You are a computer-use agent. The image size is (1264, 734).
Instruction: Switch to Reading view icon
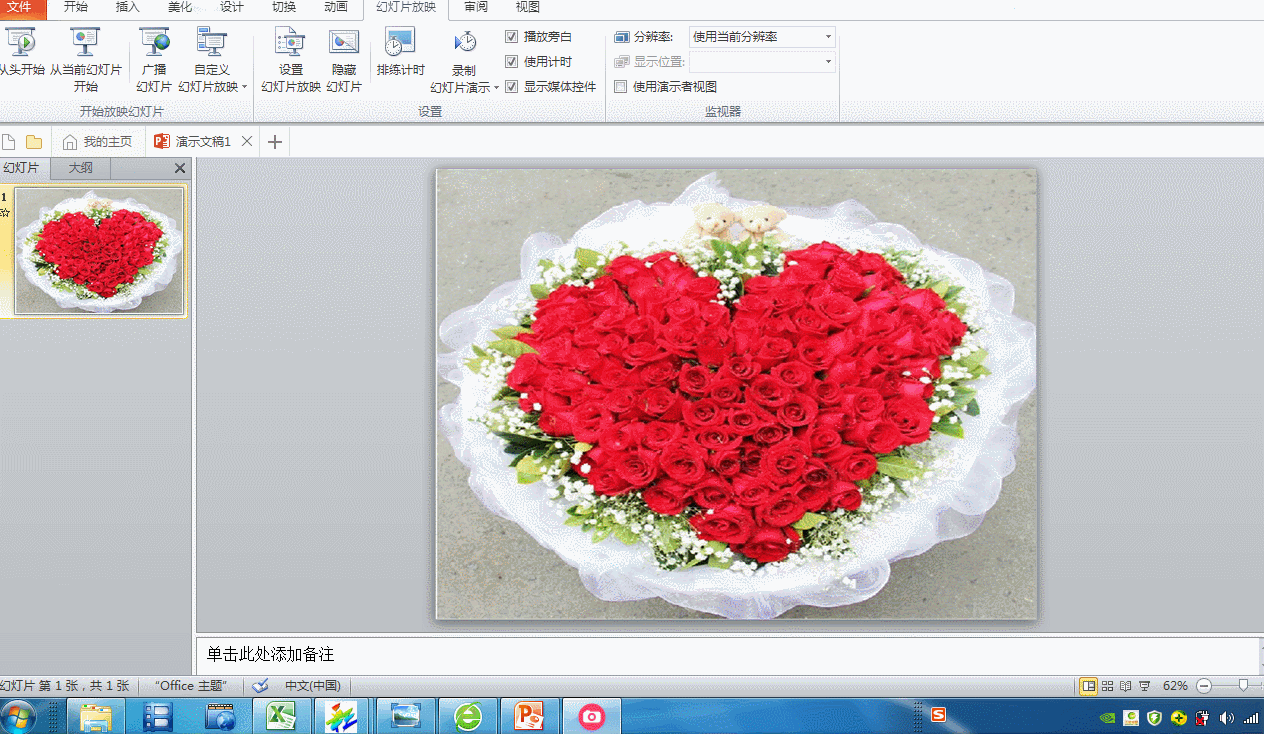coord(1125,686)
